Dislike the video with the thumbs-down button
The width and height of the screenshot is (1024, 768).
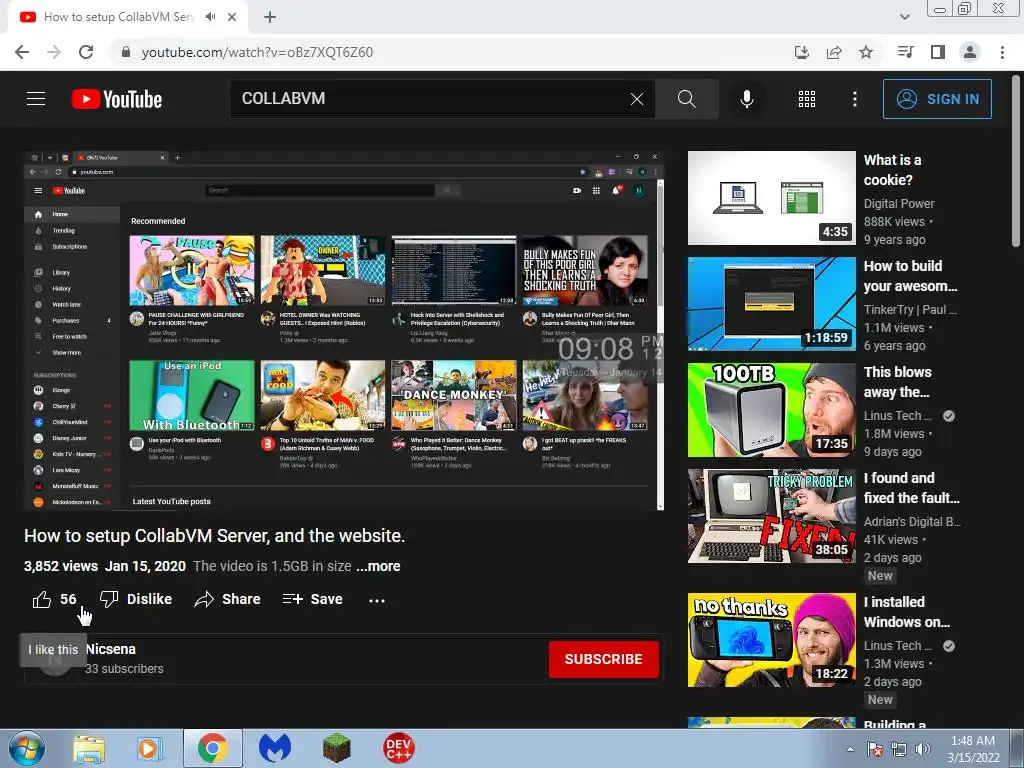tap(136, 599)
